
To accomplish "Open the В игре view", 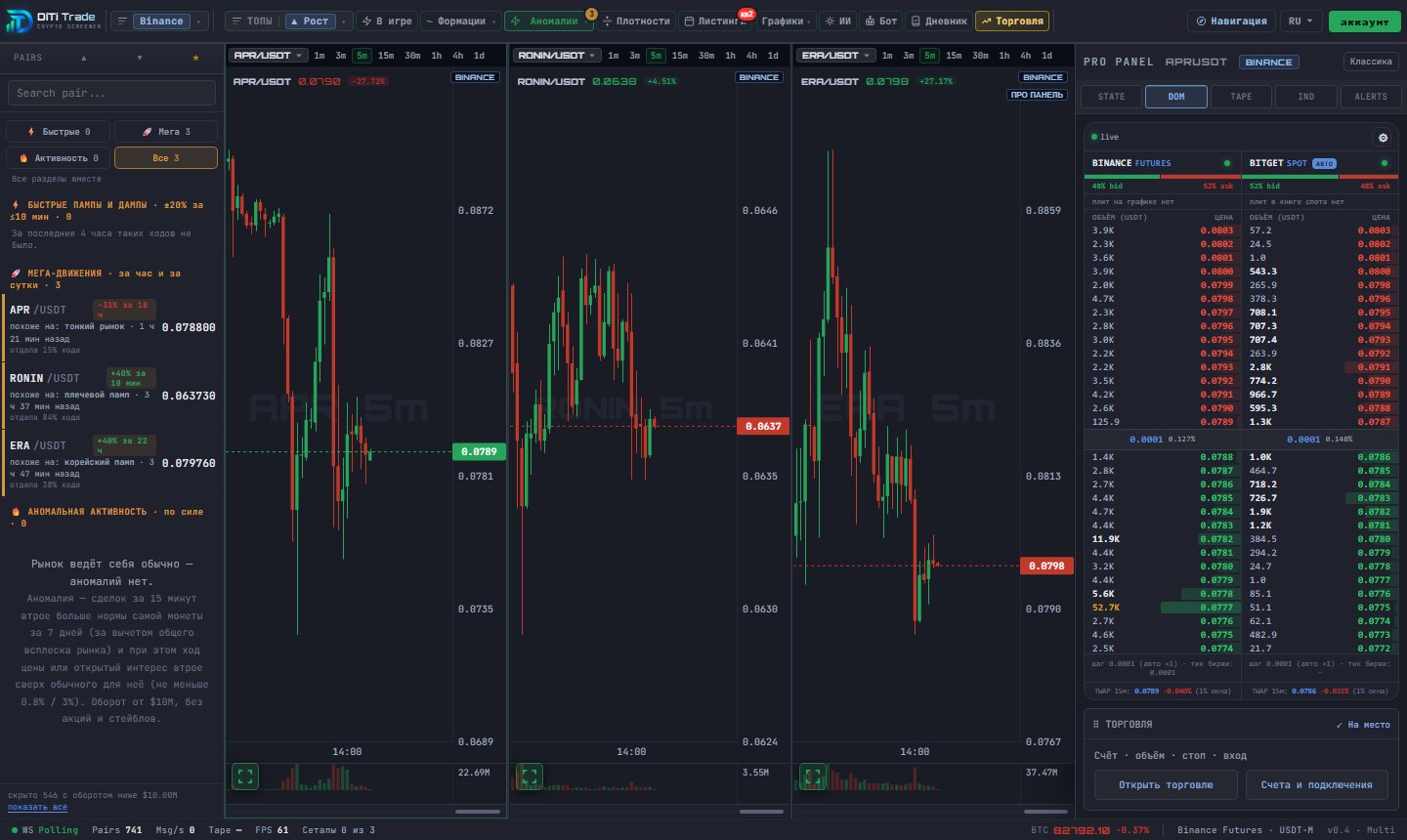I will pyautogui.click(x=387, y=21).
